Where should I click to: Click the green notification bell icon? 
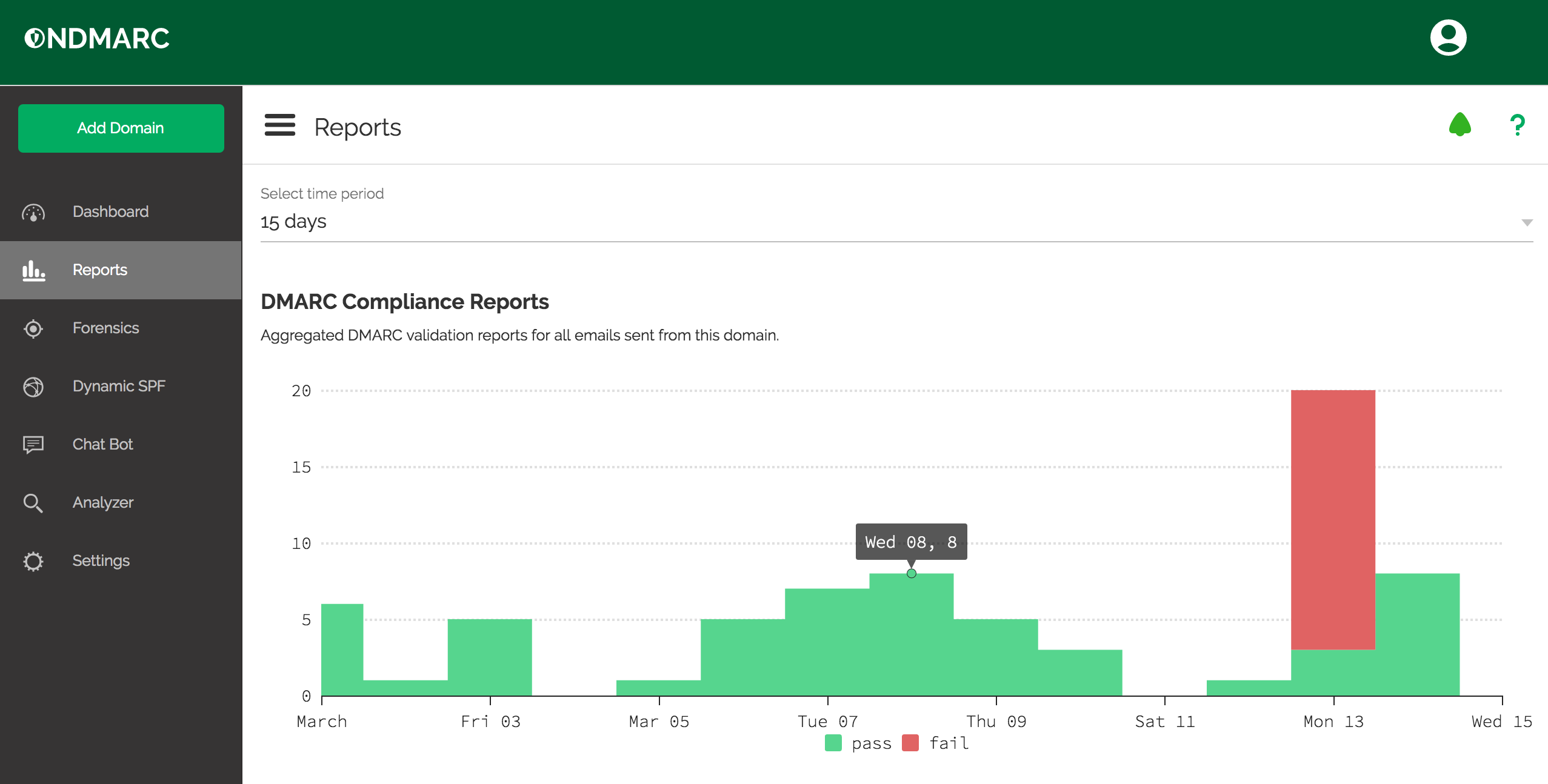click(x=1460, y=125)
